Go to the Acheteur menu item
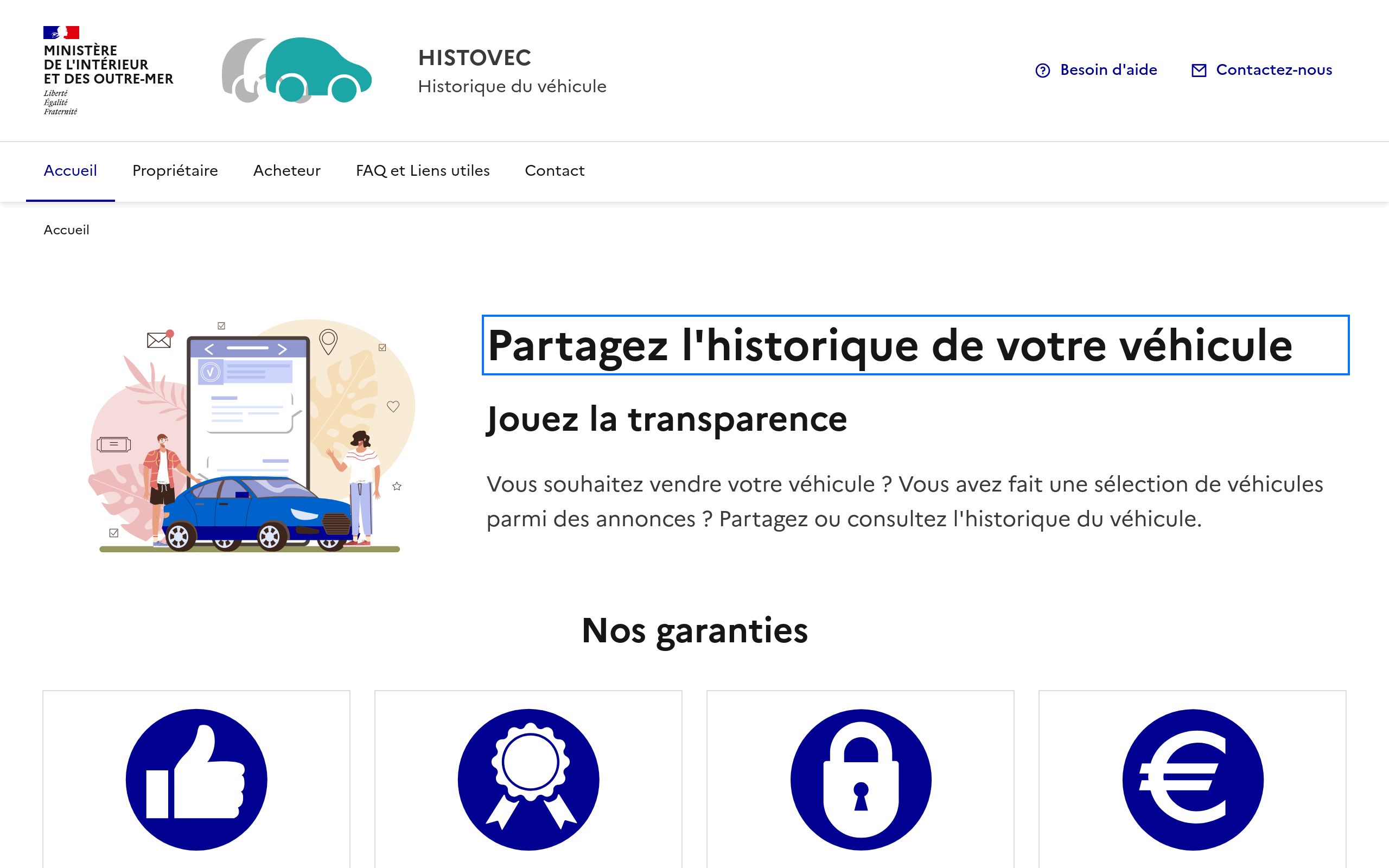Viewport: 1389px width, 868px height. pos(287,170)
